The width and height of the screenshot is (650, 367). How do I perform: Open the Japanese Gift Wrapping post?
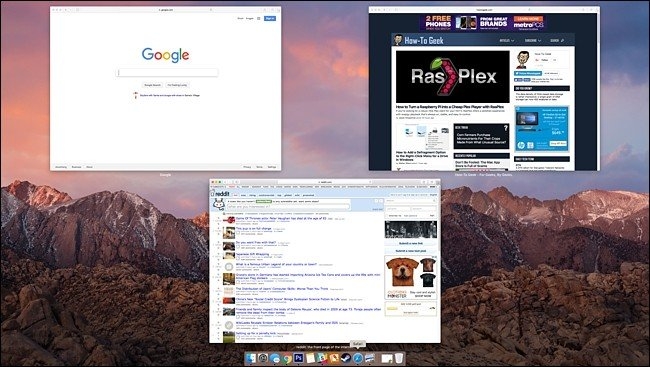(252, 254)
